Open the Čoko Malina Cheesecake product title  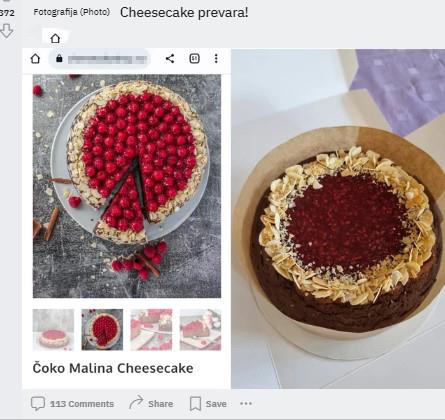click(x=113, y=368)
